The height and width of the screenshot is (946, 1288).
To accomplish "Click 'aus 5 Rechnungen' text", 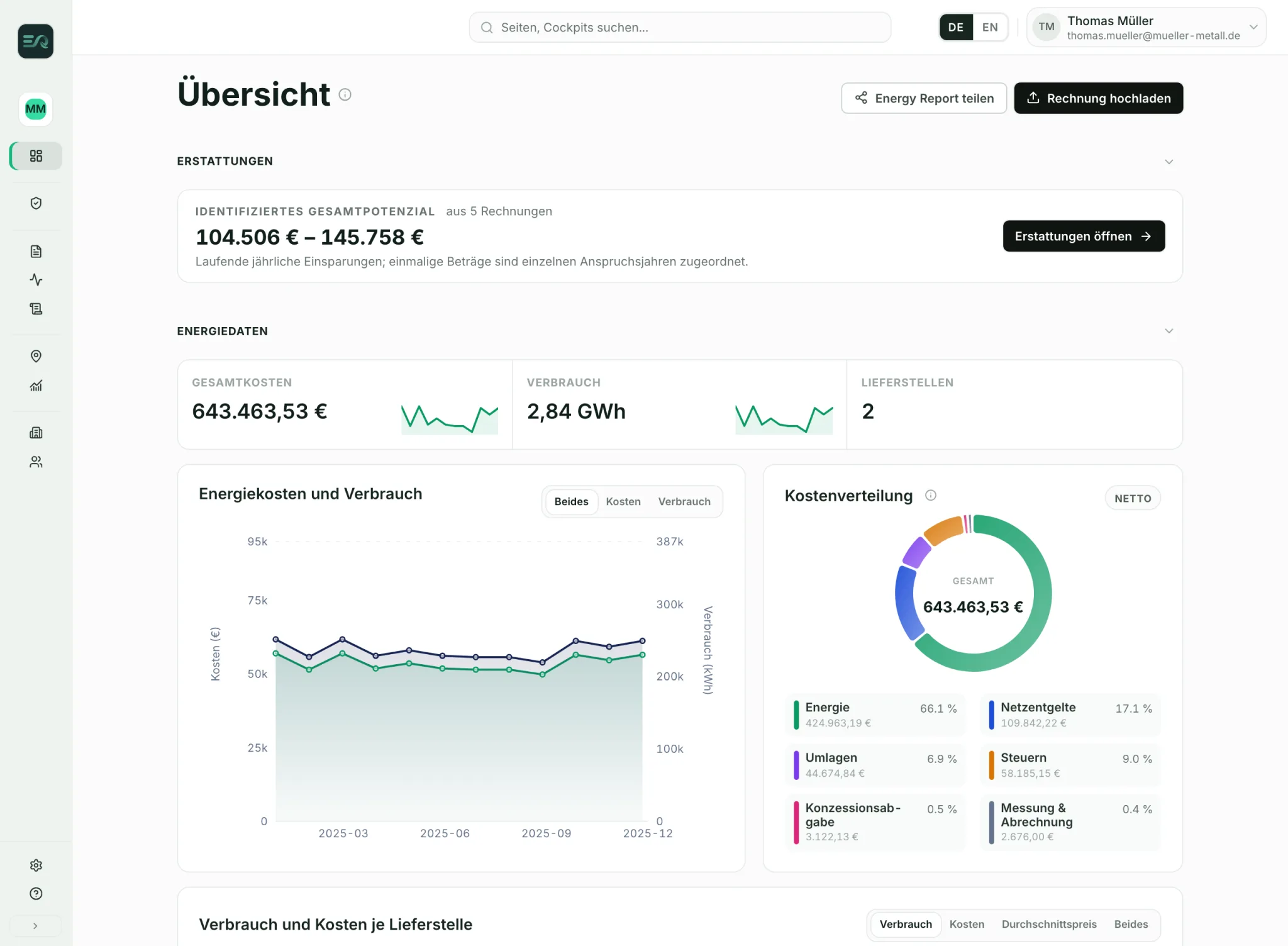I will (499, 211).
